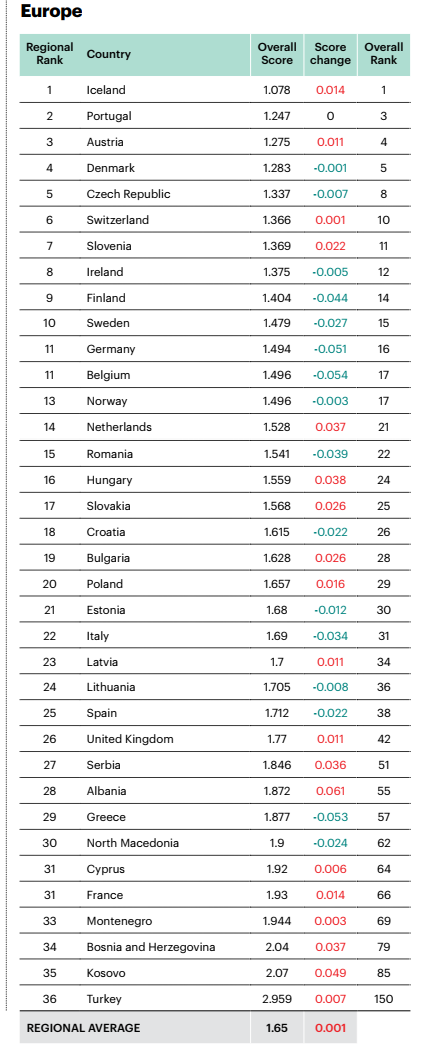Click the Country column header
The width and height of the screenshot is (428, 1058).
(x=109, y=54)
